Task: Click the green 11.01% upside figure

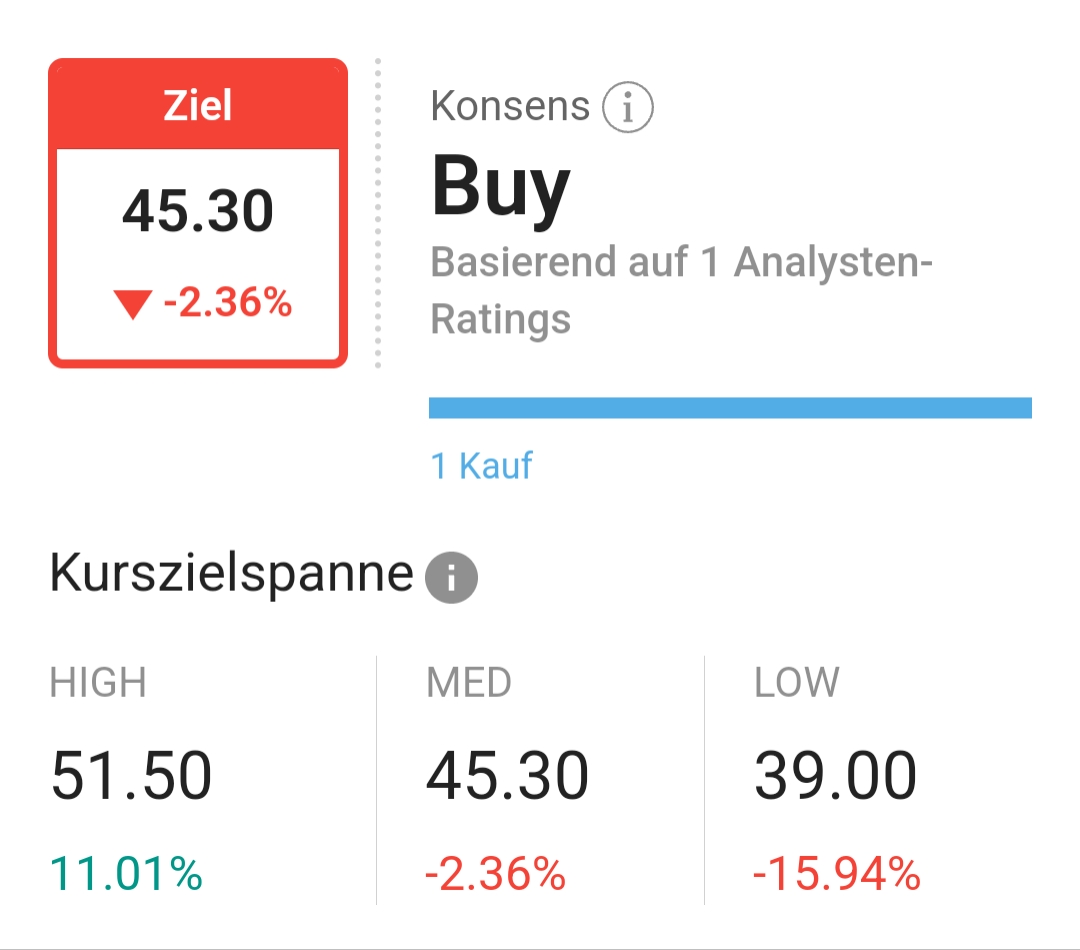Action: pyautogui.click(x=126, y=874)
